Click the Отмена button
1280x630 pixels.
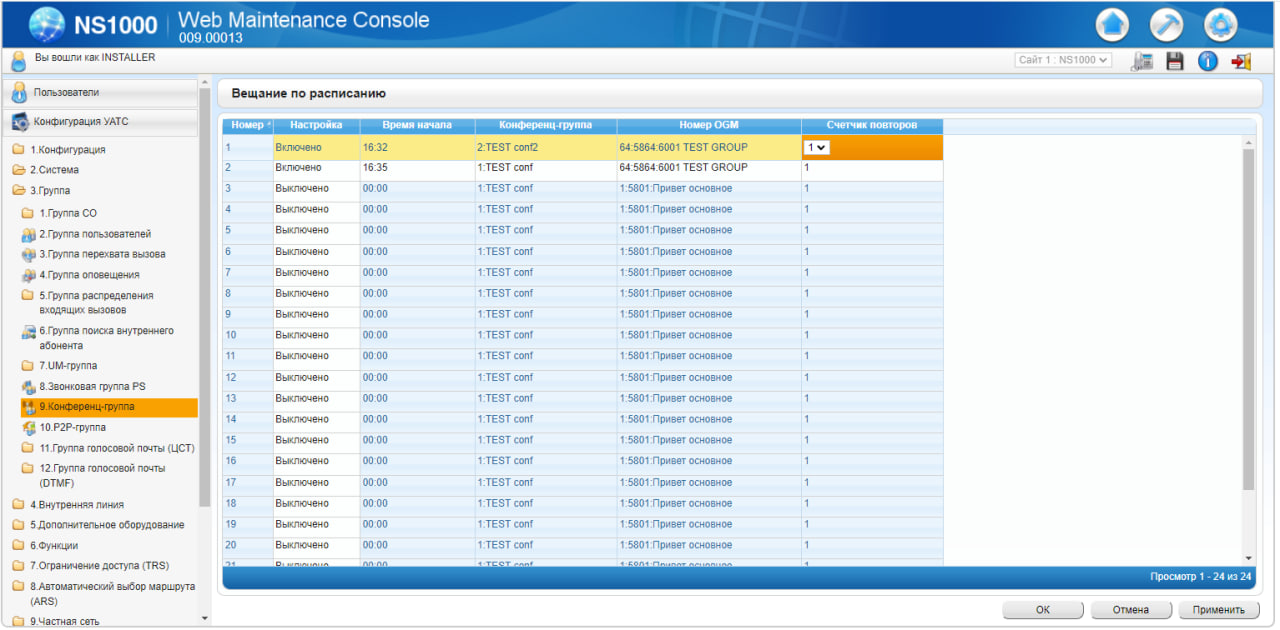tap(1131, 609)
